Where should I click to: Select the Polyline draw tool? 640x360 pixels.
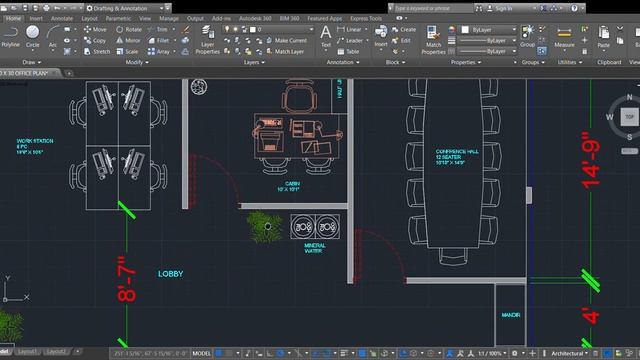tap(10, 36)
